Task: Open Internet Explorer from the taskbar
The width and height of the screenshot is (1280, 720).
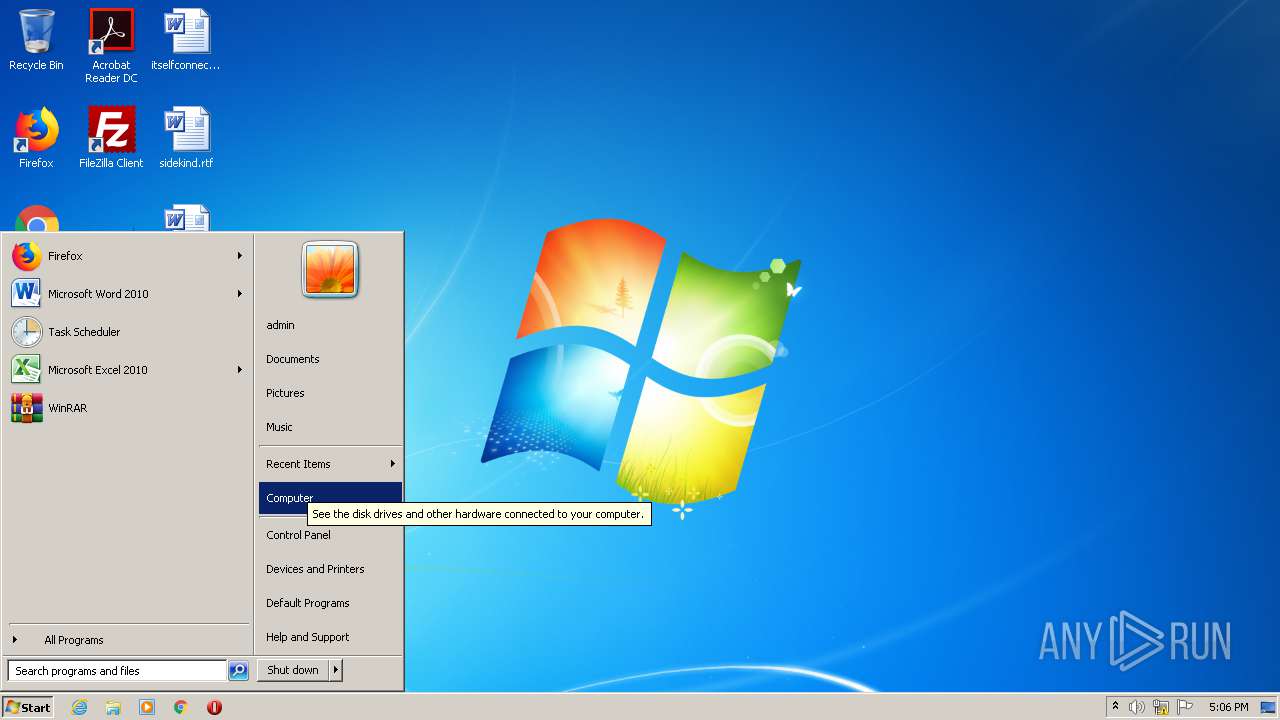Action: pos(79,707)
